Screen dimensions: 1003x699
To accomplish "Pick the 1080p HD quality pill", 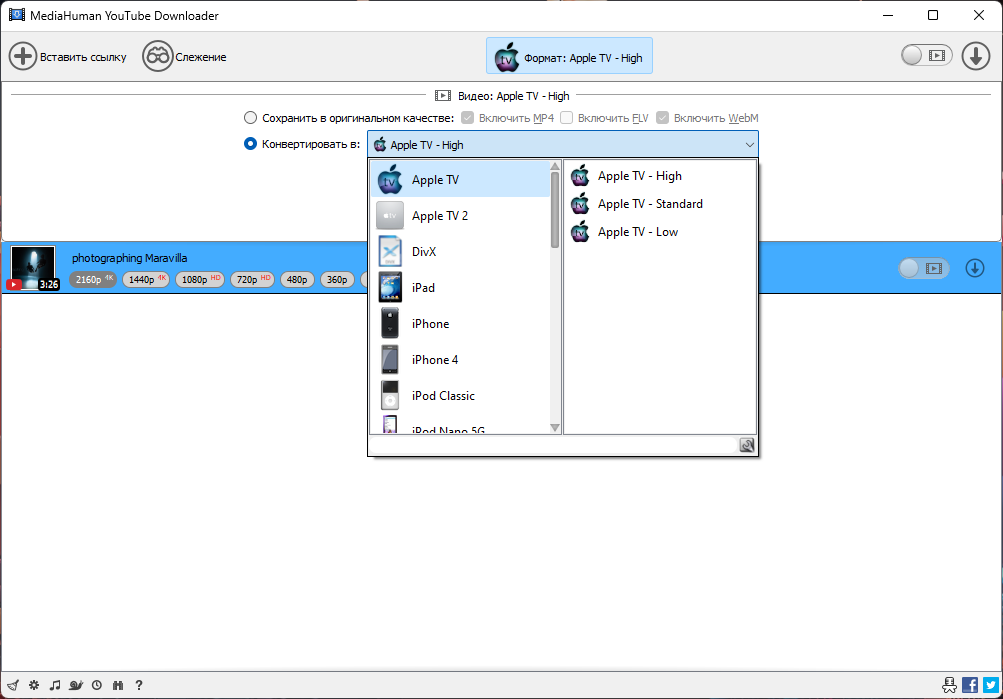I will pos(200,279).
